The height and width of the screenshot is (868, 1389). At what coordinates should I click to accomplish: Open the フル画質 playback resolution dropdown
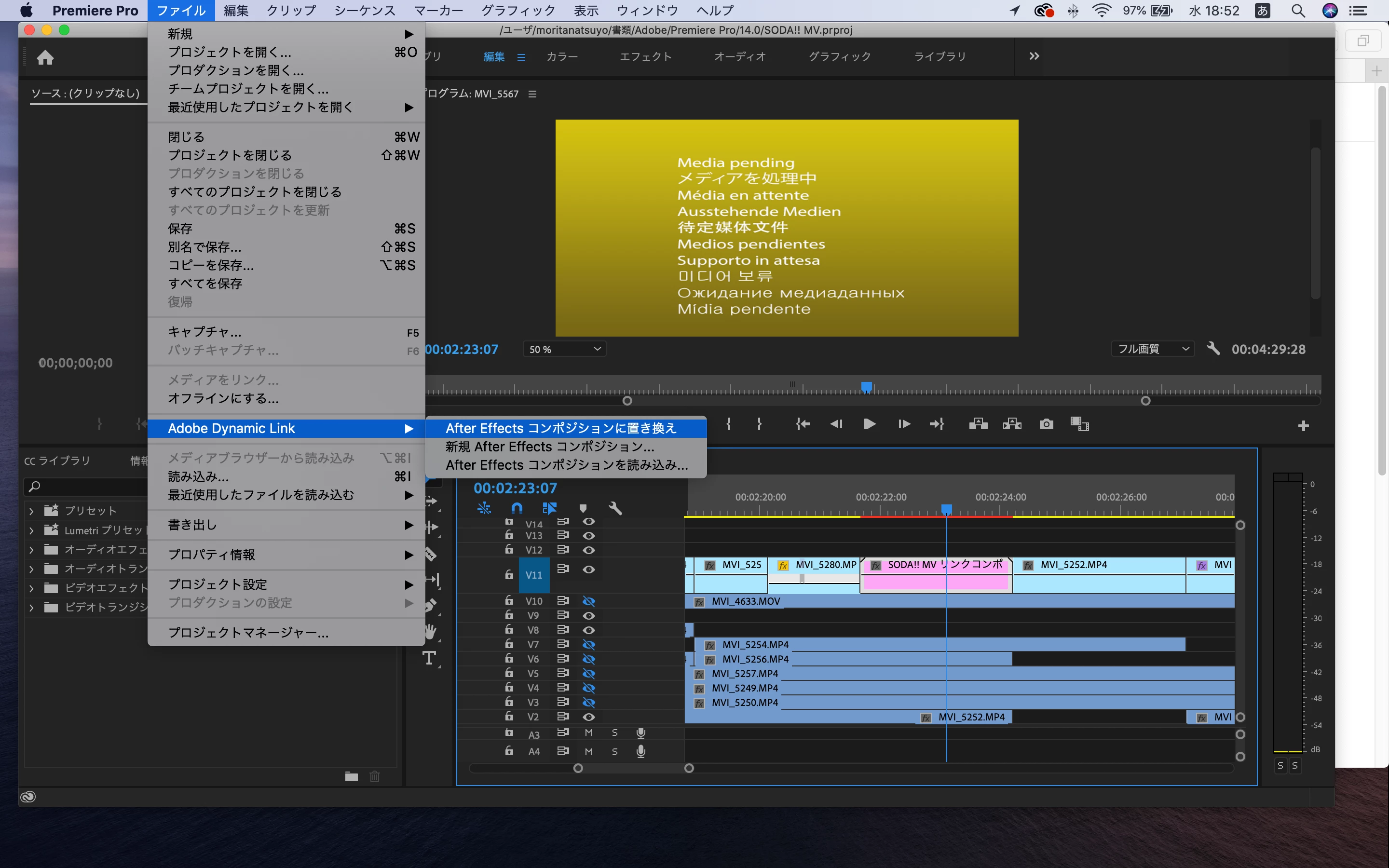click(1153, 349)
